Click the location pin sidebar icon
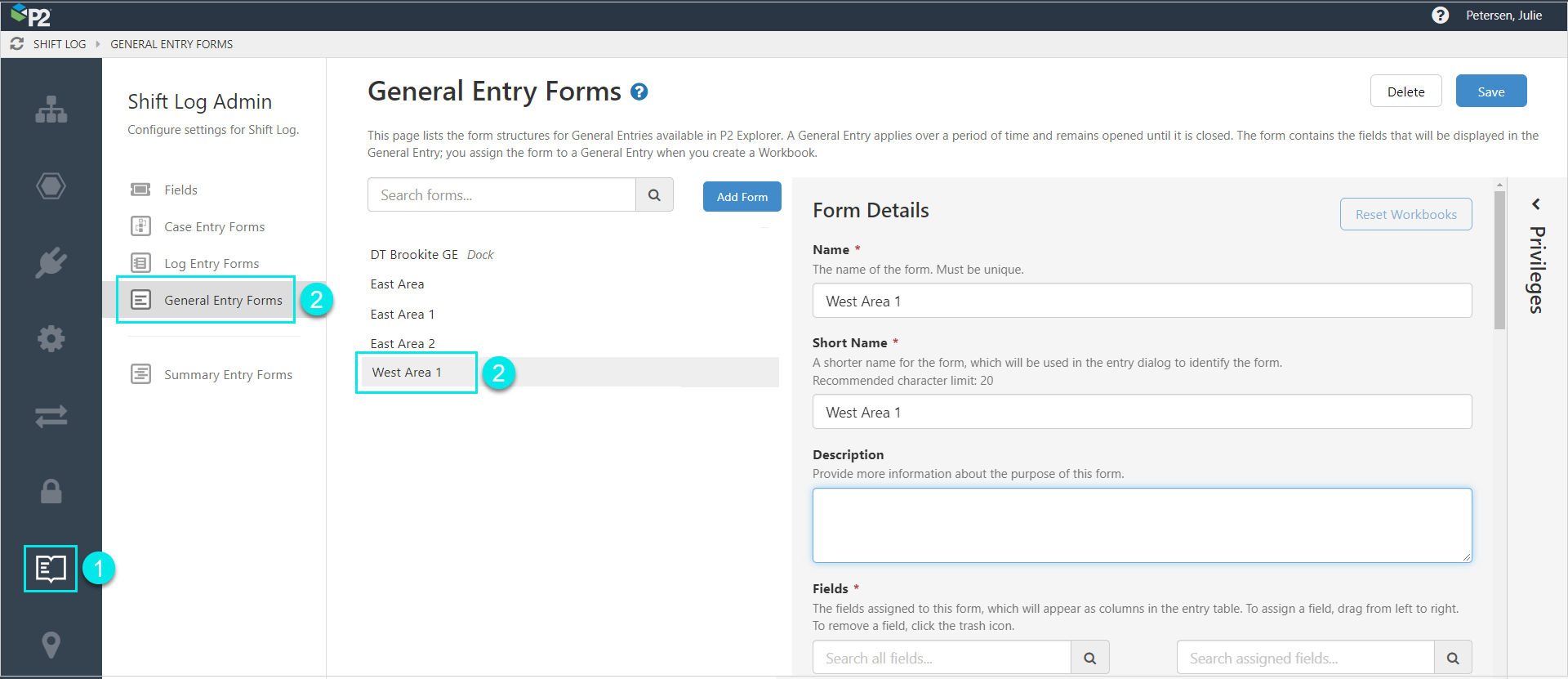 point(51,645)
